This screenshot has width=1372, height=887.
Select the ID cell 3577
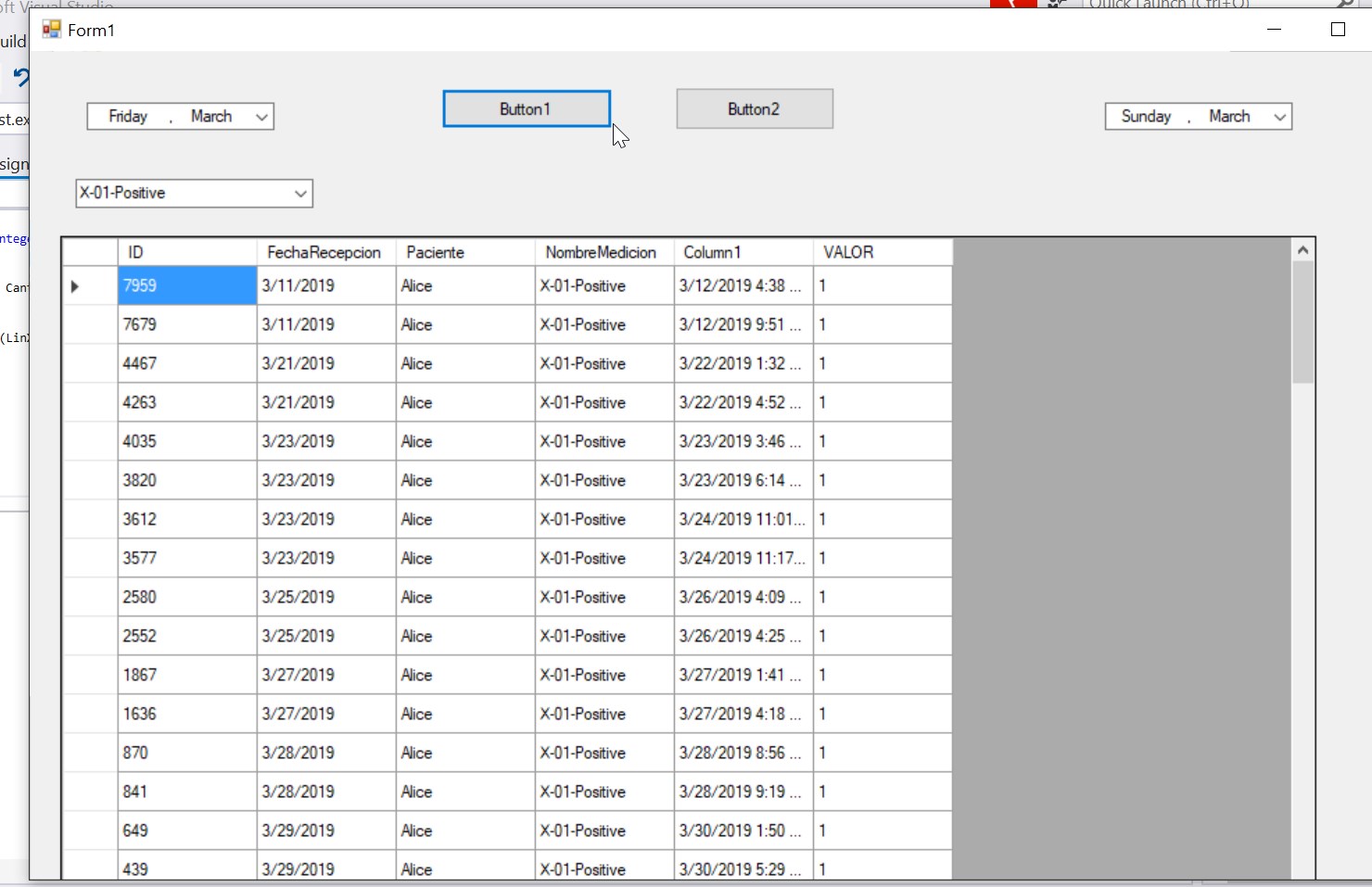187,558
